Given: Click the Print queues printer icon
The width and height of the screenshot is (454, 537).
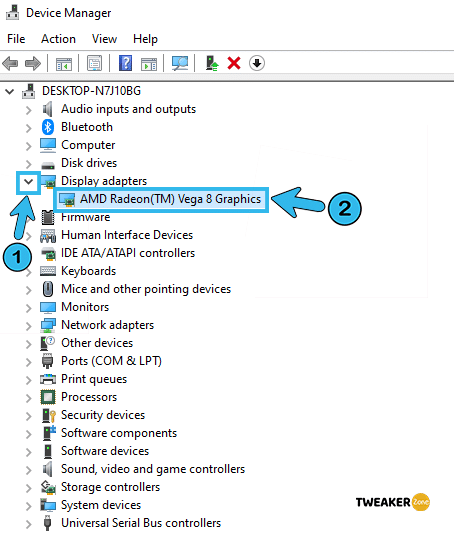Looking at the screenshot, I should coord(48,379).
